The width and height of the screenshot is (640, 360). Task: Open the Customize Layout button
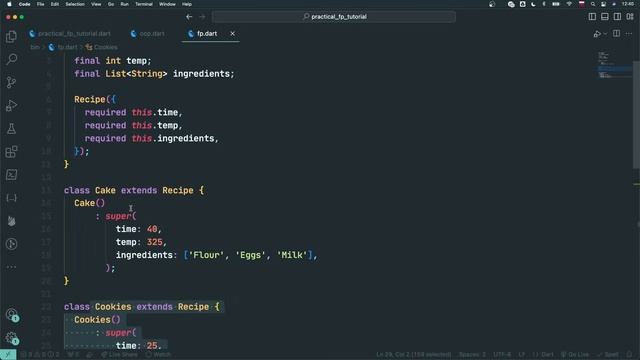(x=630, y=16)
